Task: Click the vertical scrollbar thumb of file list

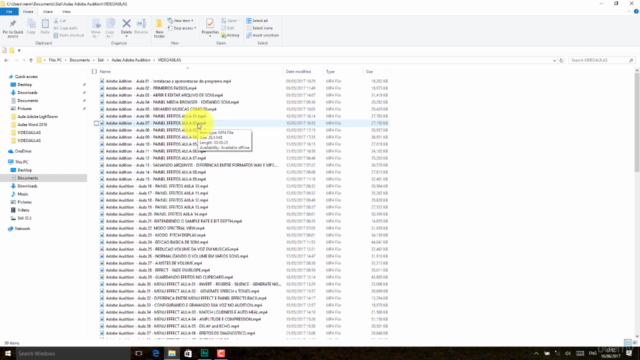Action: point(637,122)
